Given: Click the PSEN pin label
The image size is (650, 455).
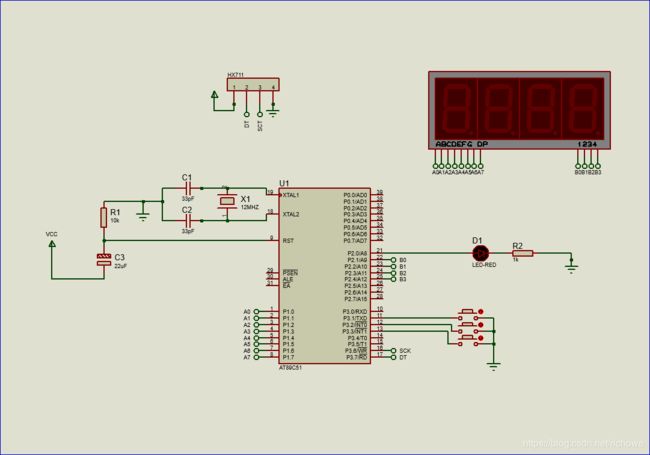Looking at the screenshot, I should [290, 273].
